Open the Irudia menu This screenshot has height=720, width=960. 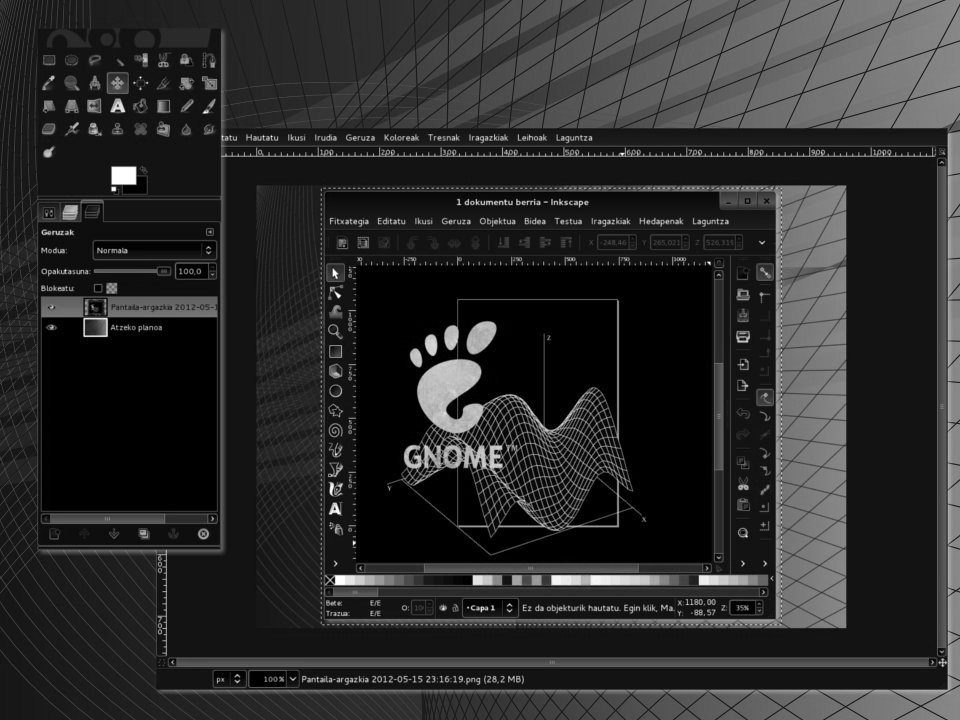tap(326, 138)
